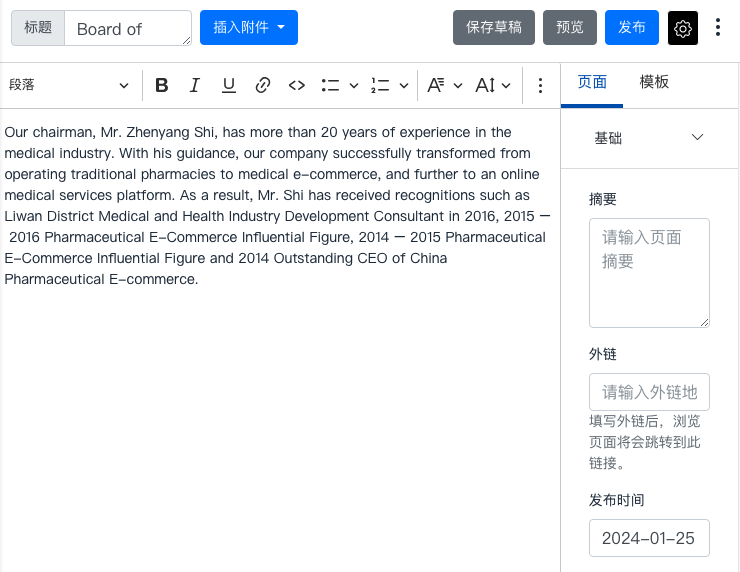Underline the selected text
Screen dimensions: 740x572
(229, 86)
